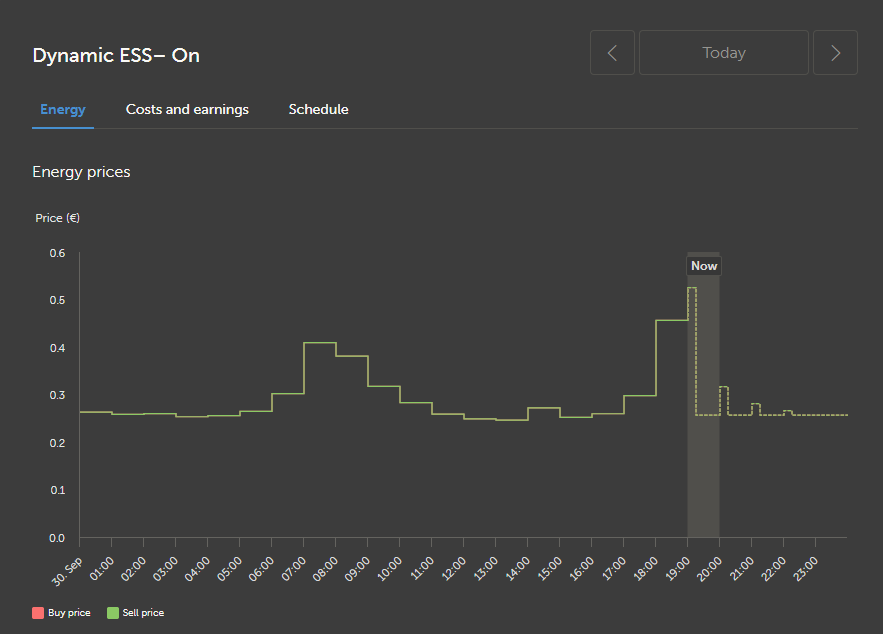
Task: Click the Today date button
Action: point(723,53)
